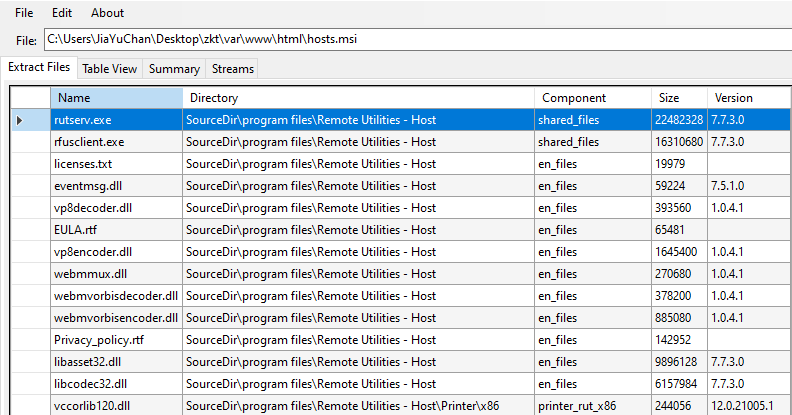792x415 pixels.
Task: Sort by the Name column header
Action: coord(117,98)
